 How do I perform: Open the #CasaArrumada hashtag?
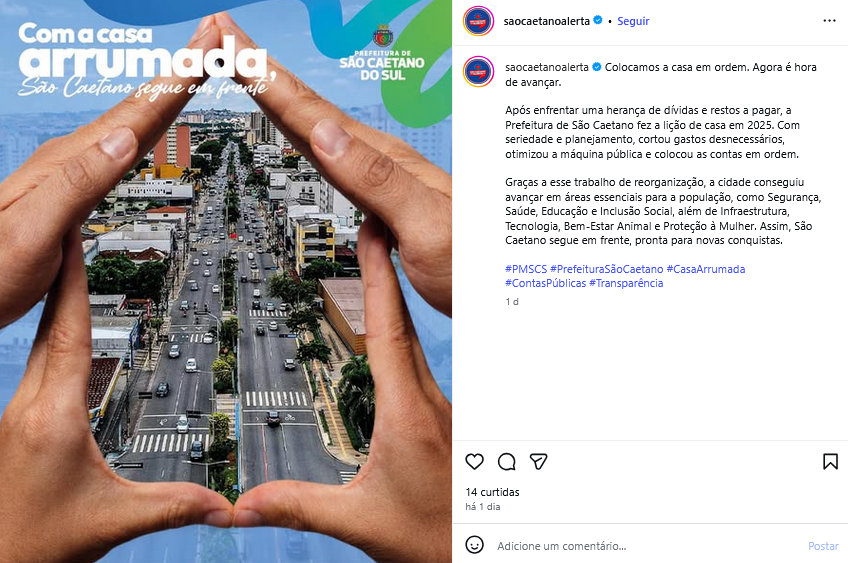(706, 269)
